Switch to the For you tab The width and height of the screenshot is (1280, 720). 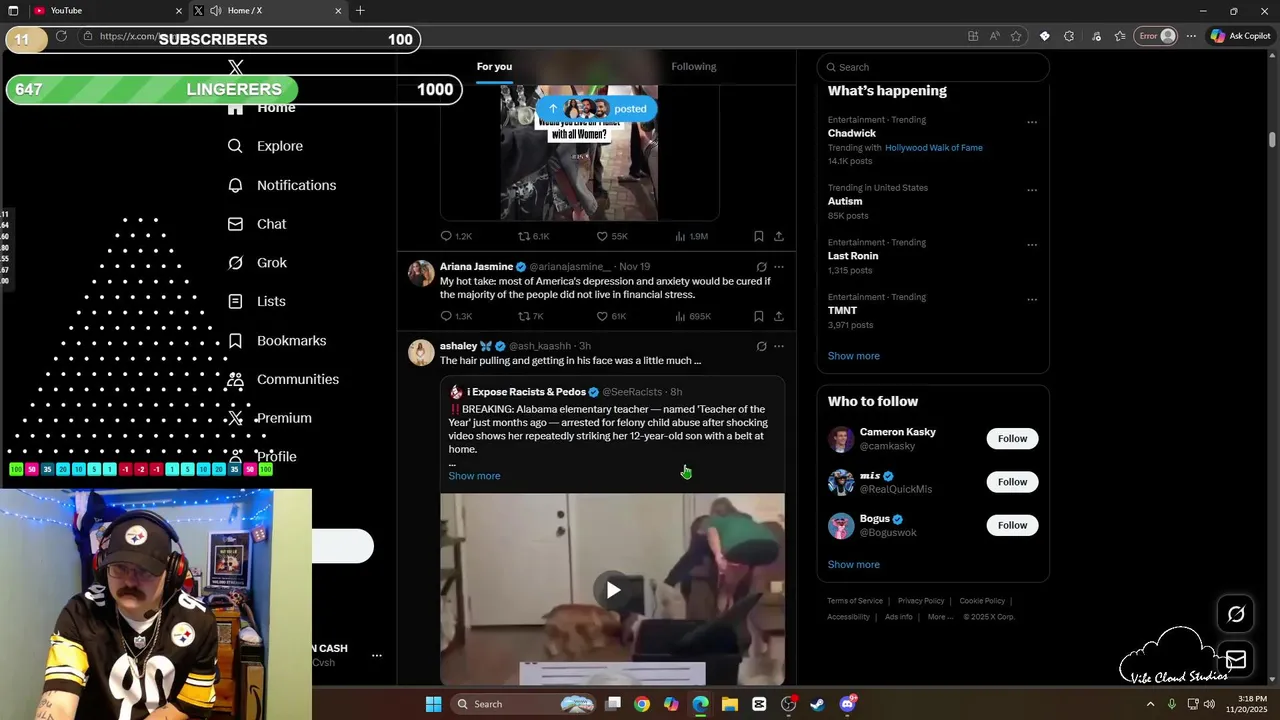(494, 67)
